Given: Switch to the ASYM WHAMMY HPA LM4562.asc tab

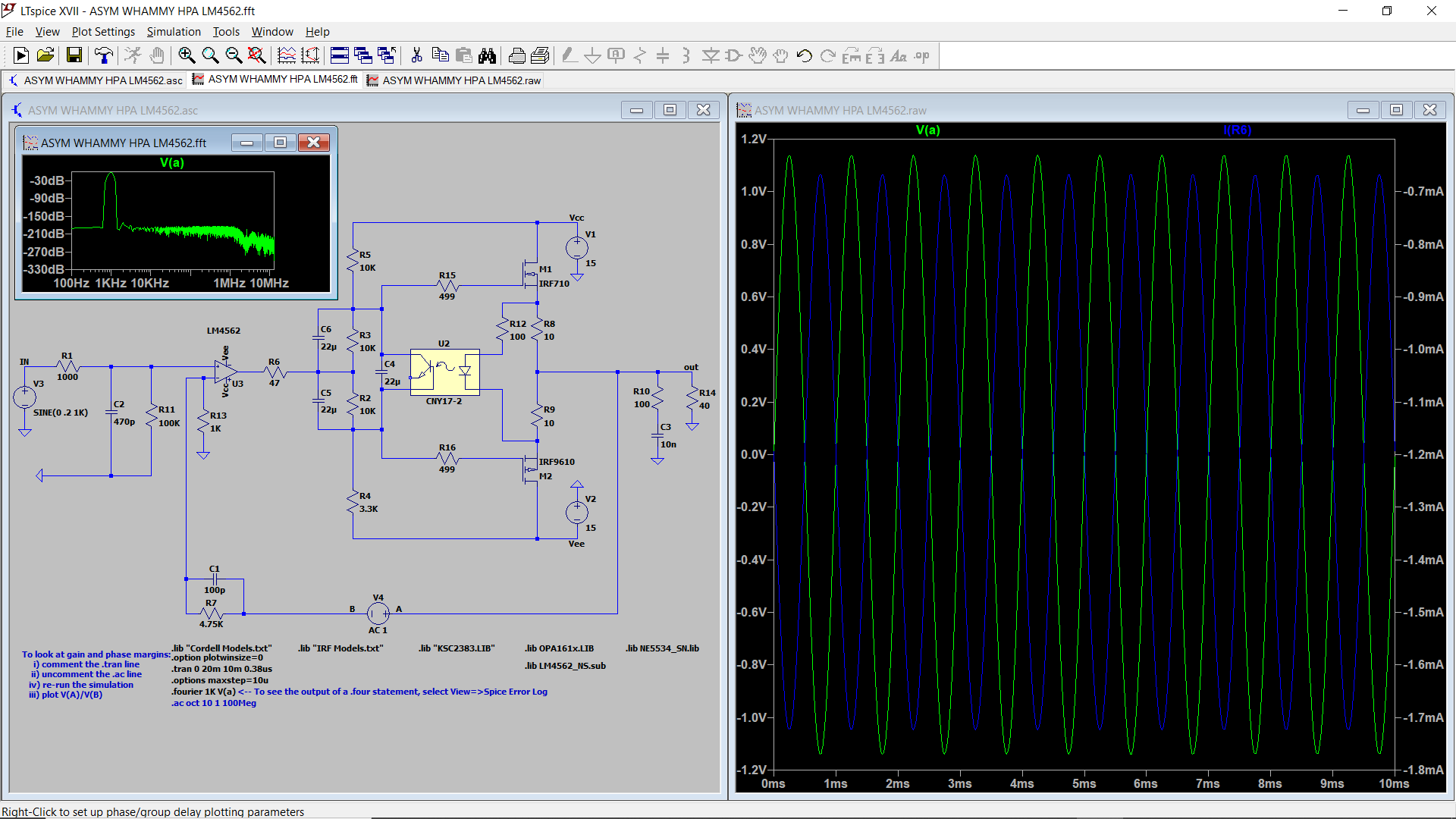Looking at the screenshot, I should tap(96, 80).
